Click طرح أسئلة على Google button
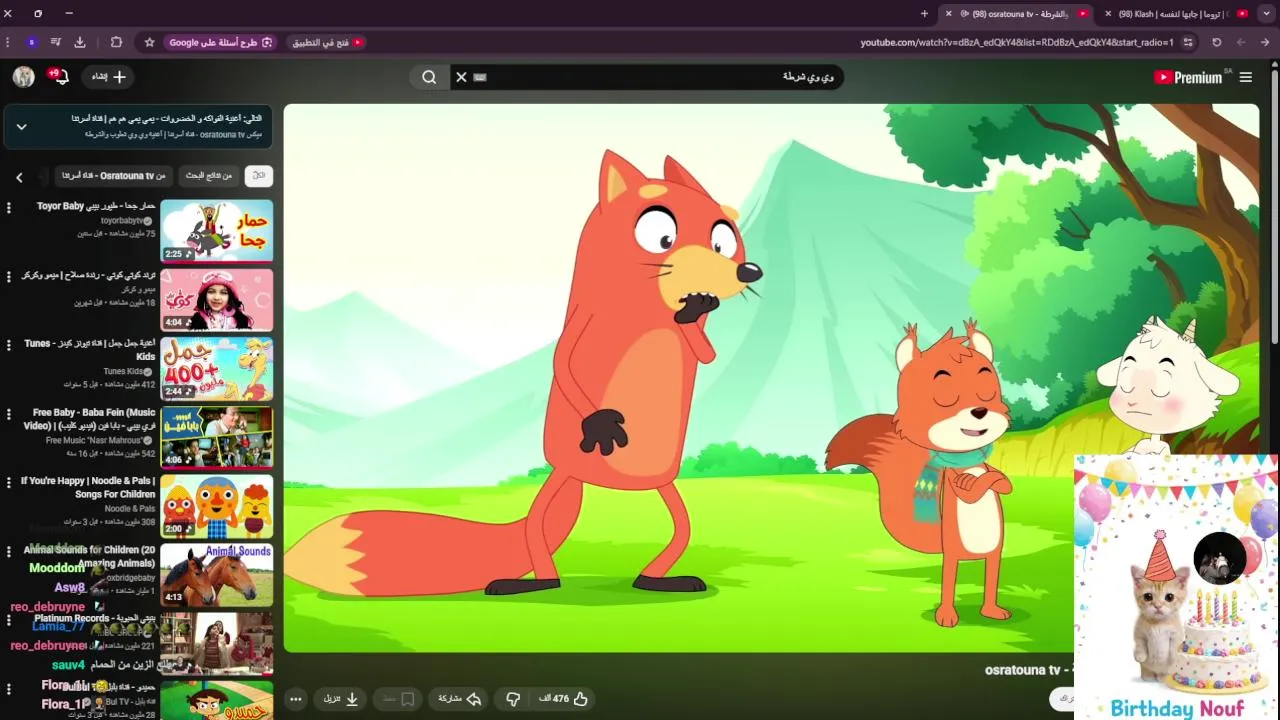The height and width of the screenshot is (720, 1280). pyautogui.click(x=220, y=42)
